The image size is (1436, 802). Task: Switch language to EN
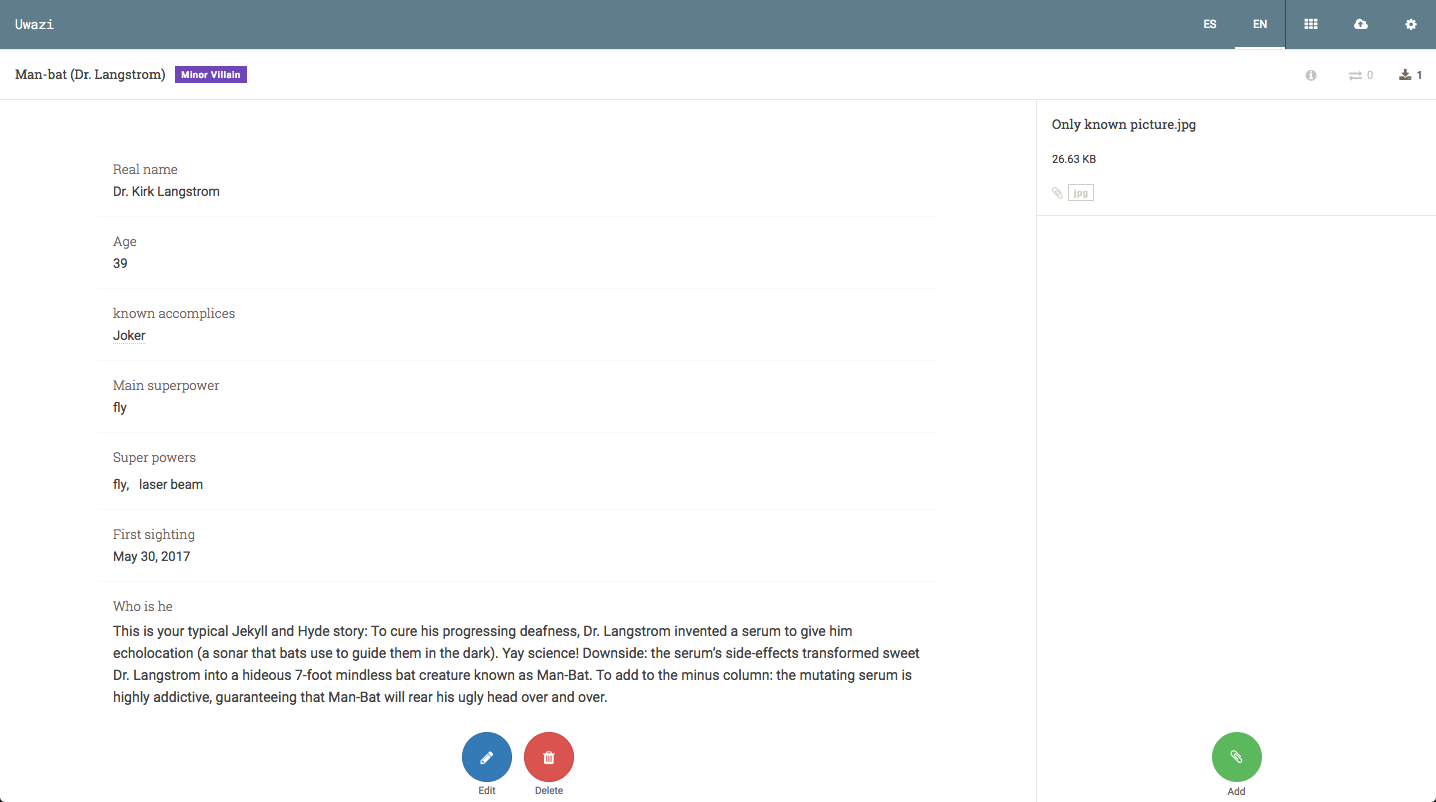1260,24
